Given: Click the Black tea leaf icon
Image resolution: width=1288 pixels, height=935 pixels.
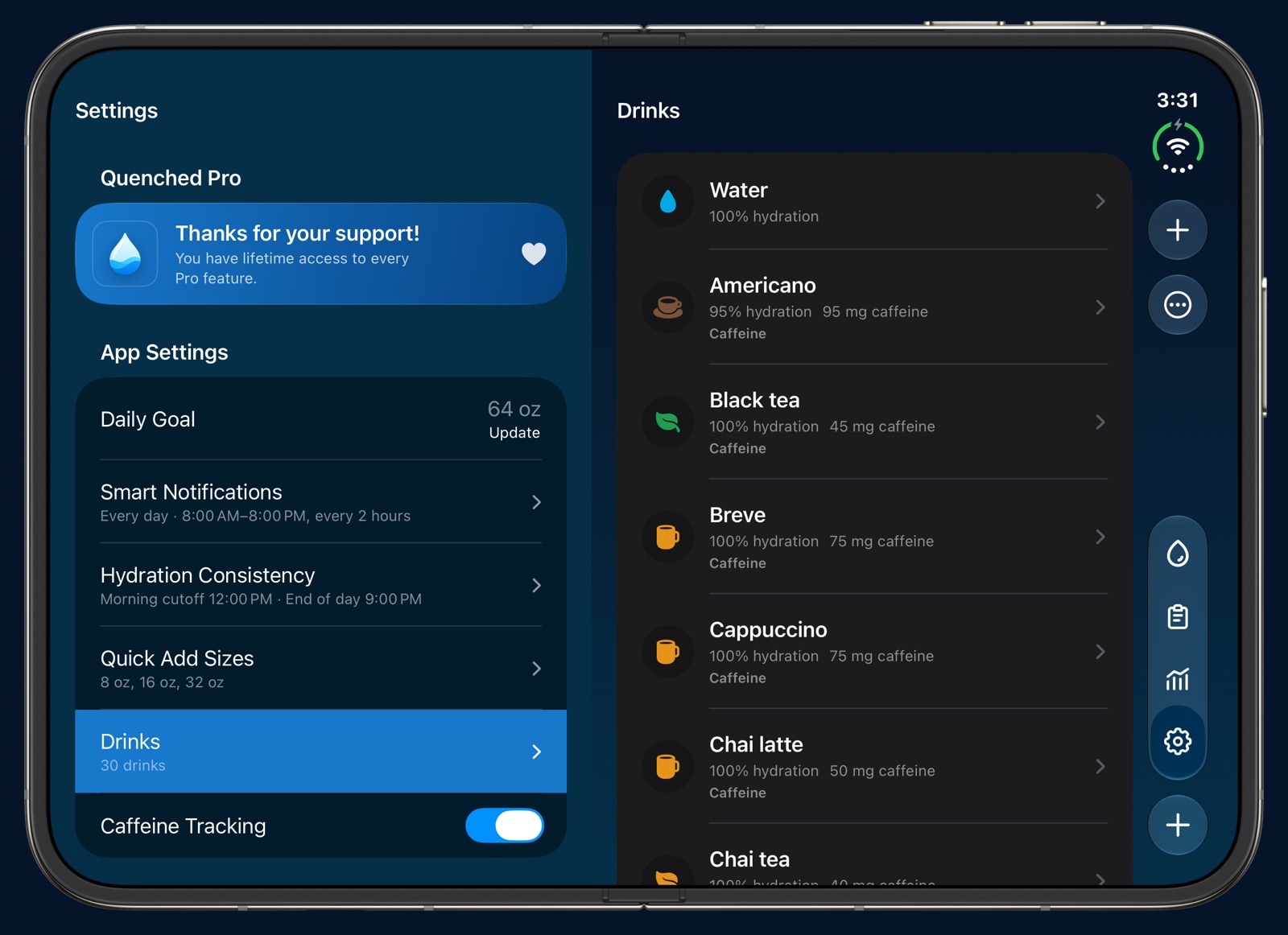Looking at the screenshot, I should coord(667,422).
